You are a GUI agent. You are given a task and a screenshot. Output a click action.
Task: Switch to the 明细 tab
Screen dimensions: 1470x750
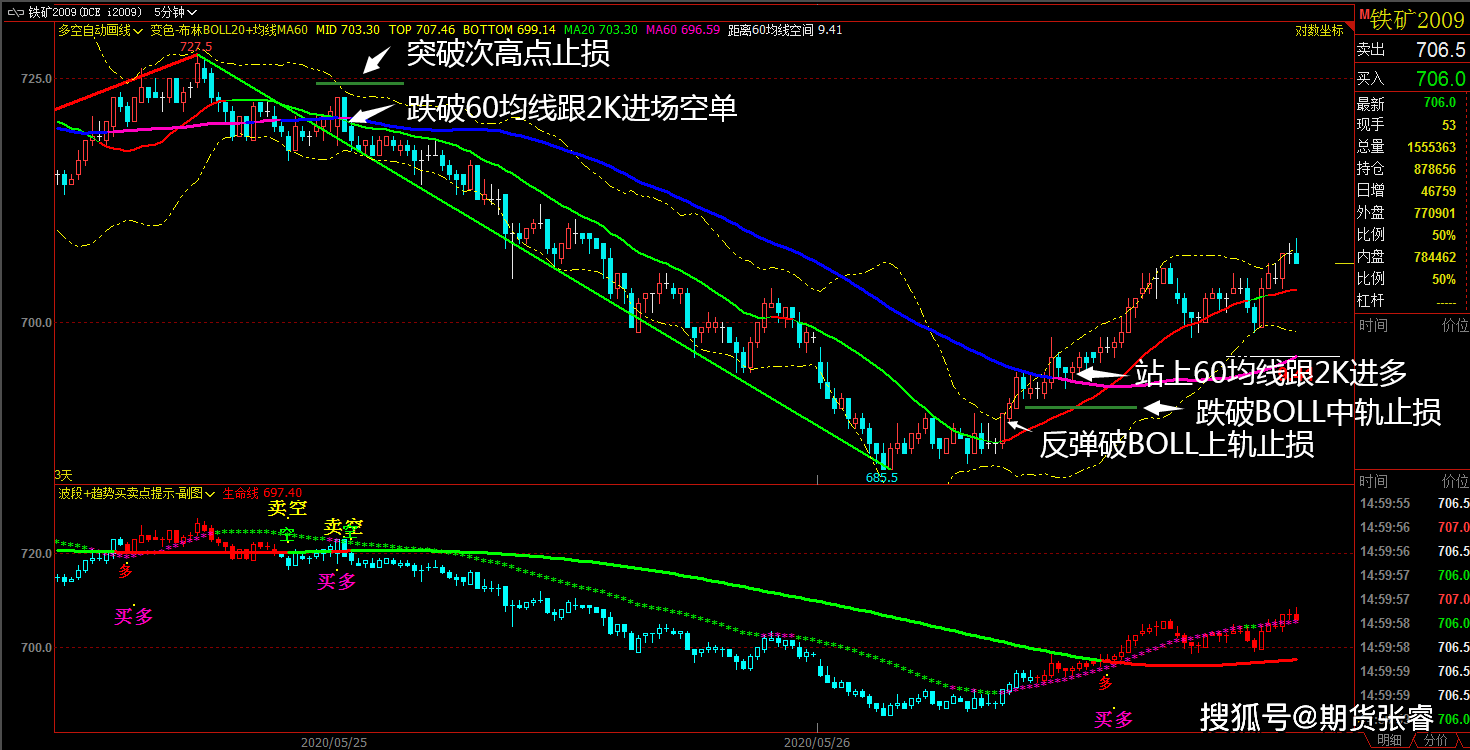(1389, 740)
